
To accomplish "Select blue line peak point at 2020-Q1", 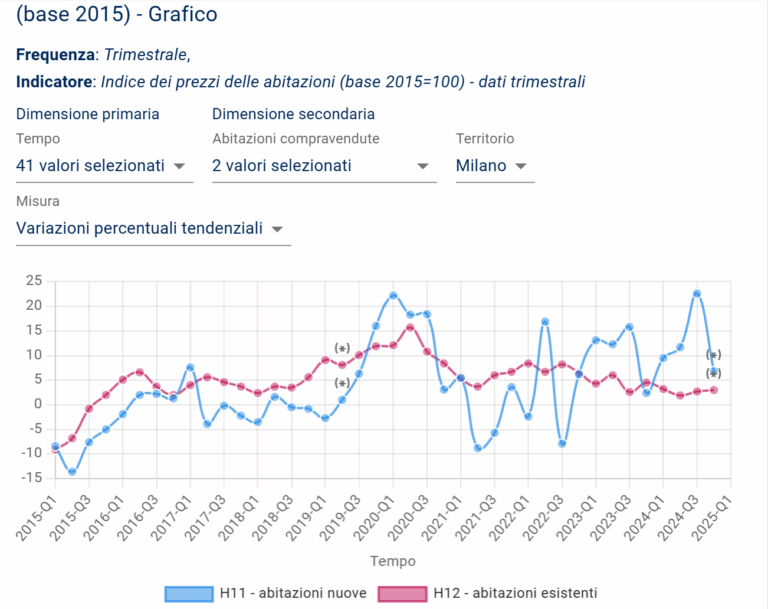I will click(x=393, y=296).
